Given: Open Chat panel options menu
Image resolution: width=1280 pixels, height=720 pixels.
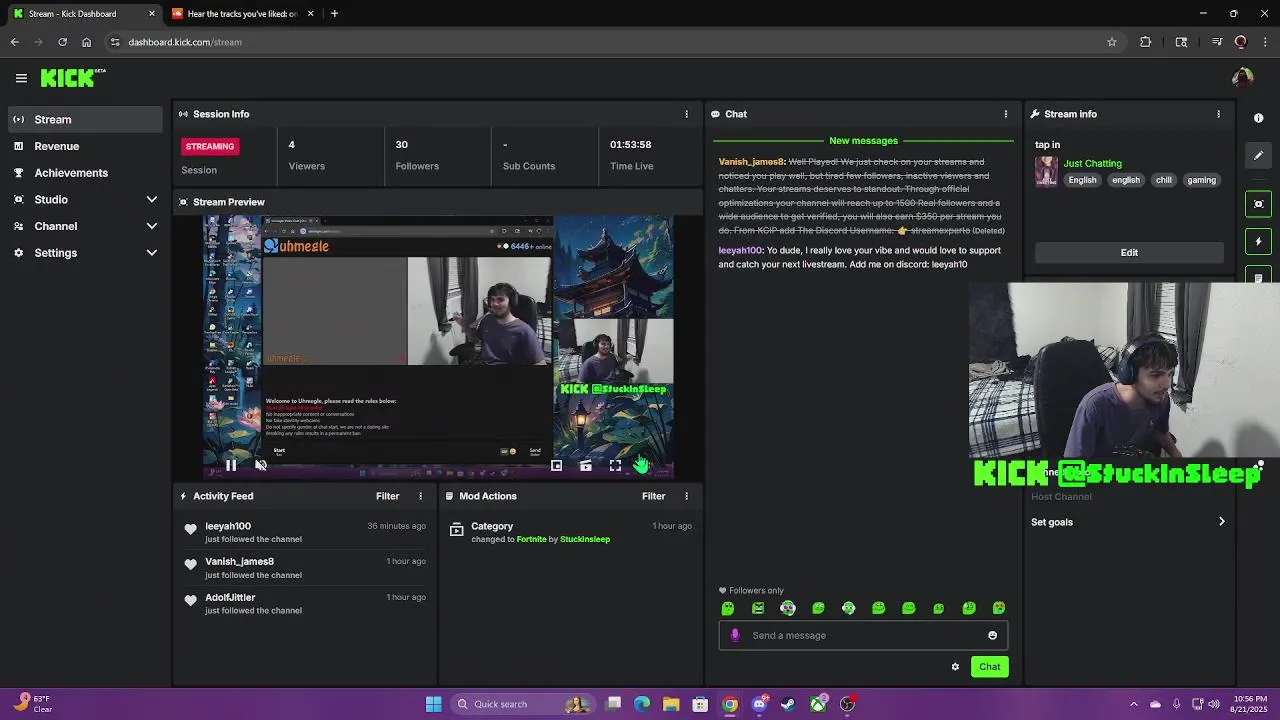Looking at the screenshot, I should point(1006,114).
